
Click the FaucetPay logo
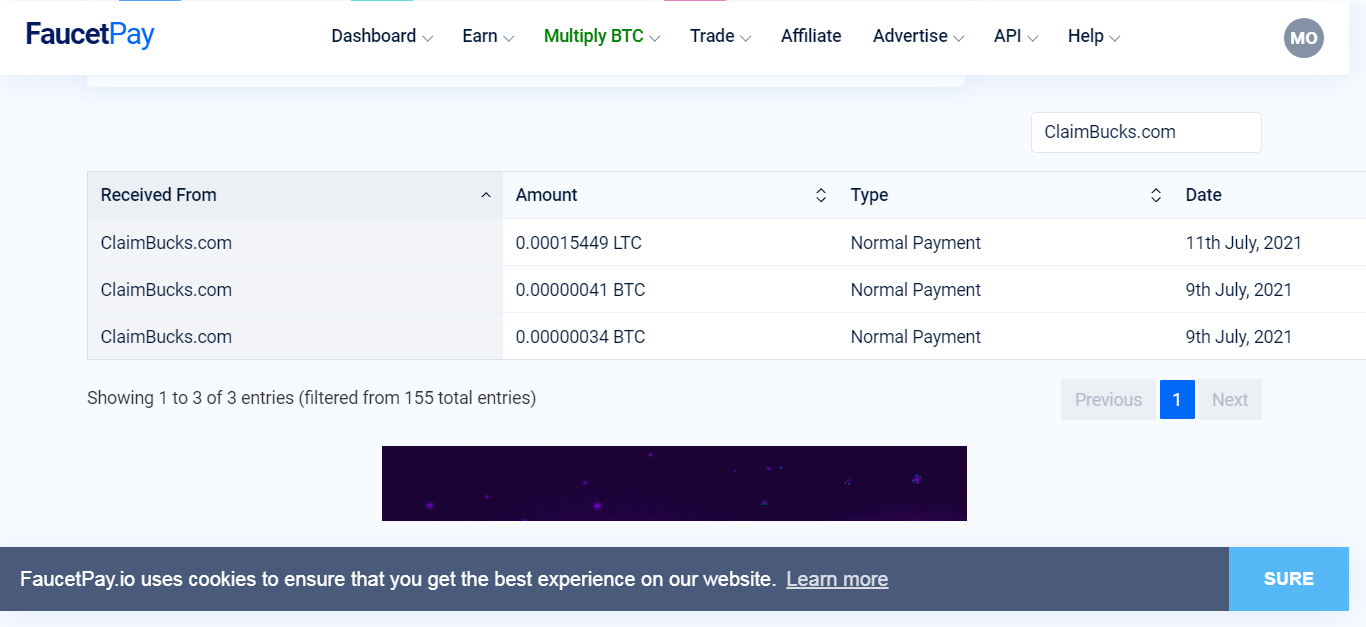(90, 35)
